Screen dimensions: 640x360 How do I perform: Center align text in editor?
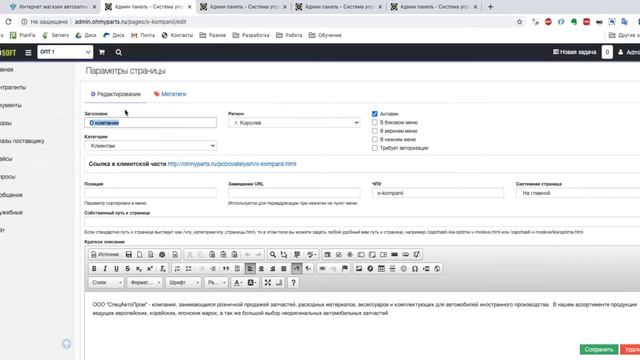[x=261, y=269]
